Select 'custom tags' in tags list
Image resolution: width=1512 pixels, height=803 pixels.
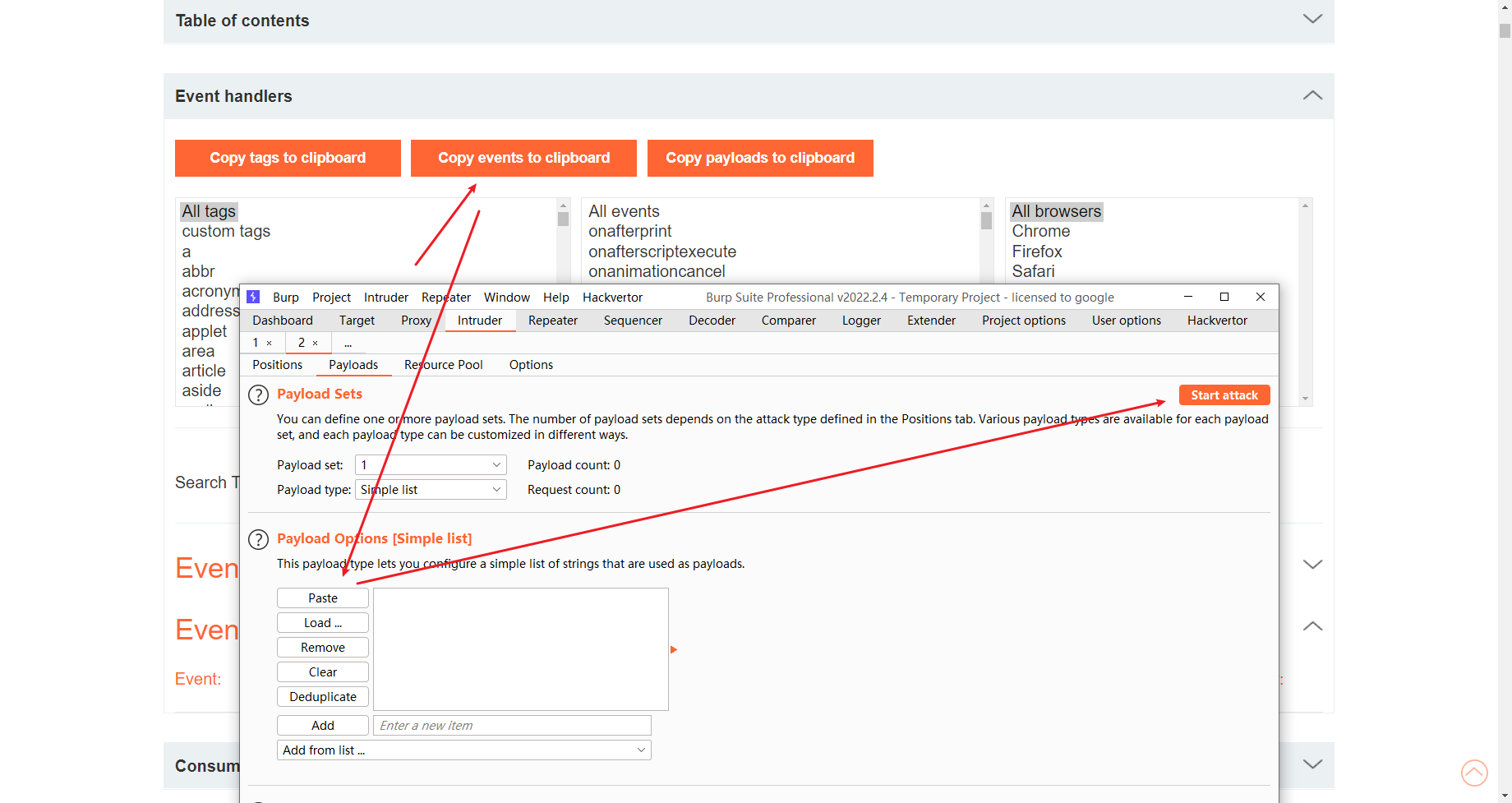point(226,232)
